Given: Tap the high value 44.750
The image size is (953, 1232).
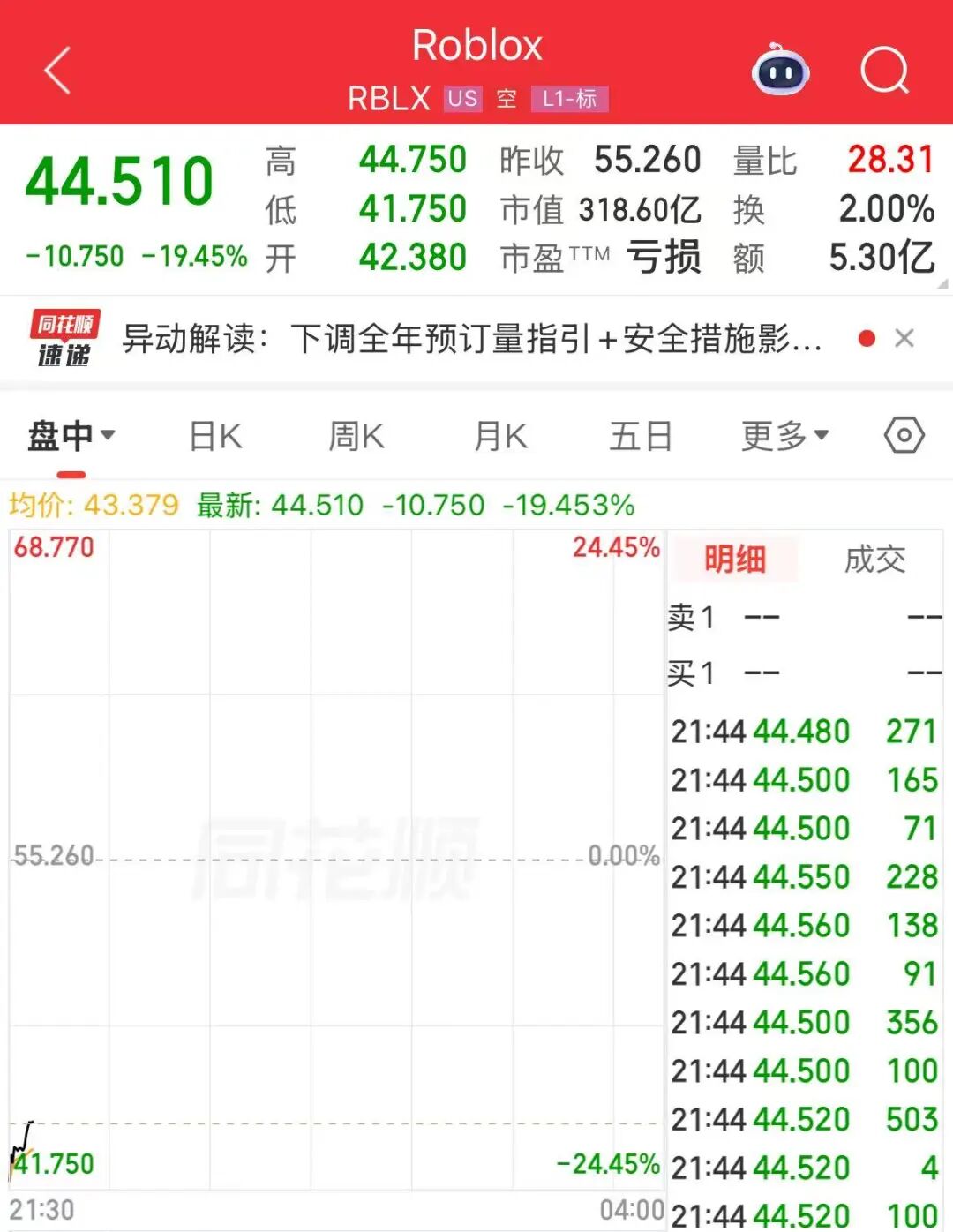Looking at the screenshot, I should point(412,160).
